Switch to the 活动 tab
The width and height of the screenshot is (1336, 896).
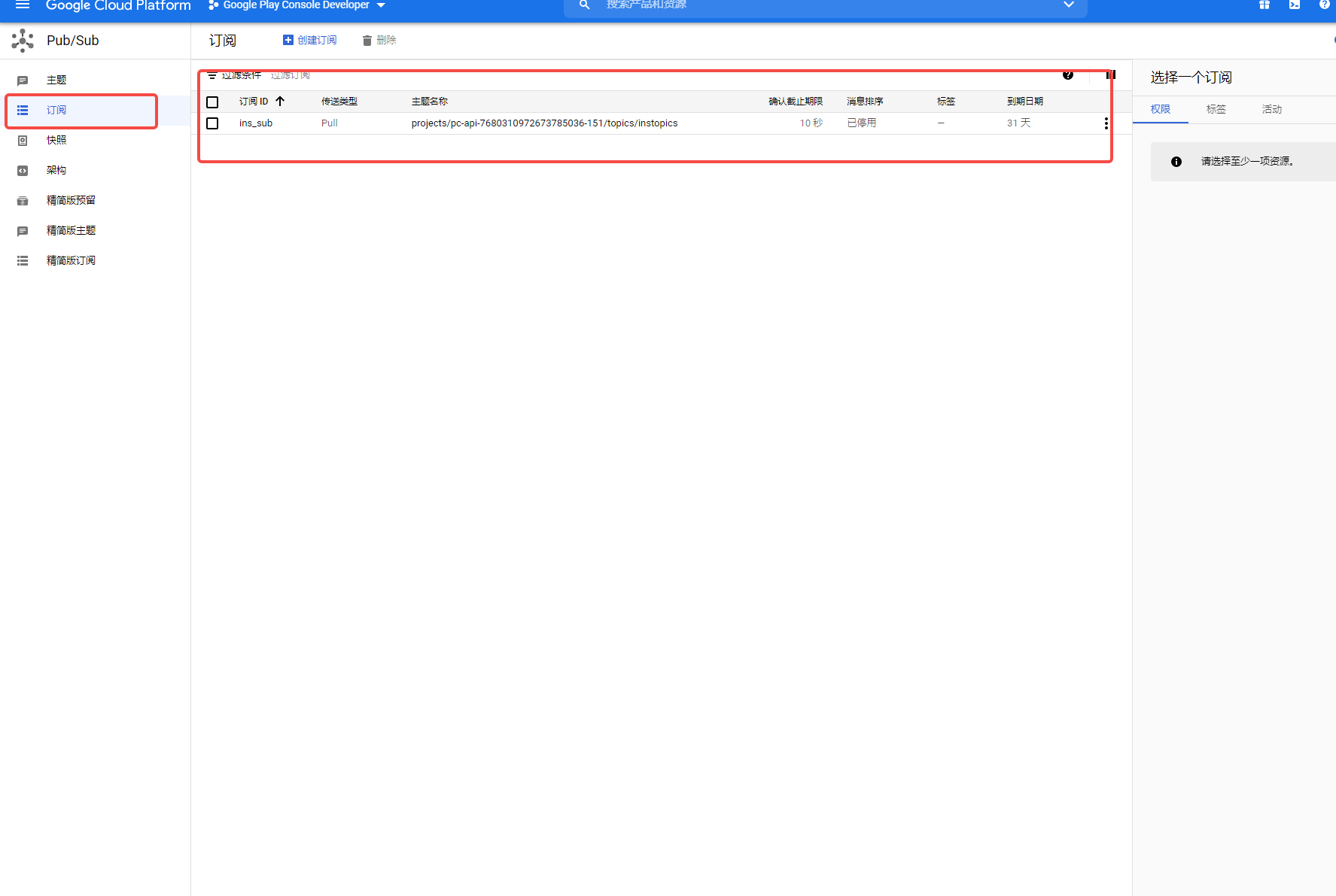coord(1272,109)
